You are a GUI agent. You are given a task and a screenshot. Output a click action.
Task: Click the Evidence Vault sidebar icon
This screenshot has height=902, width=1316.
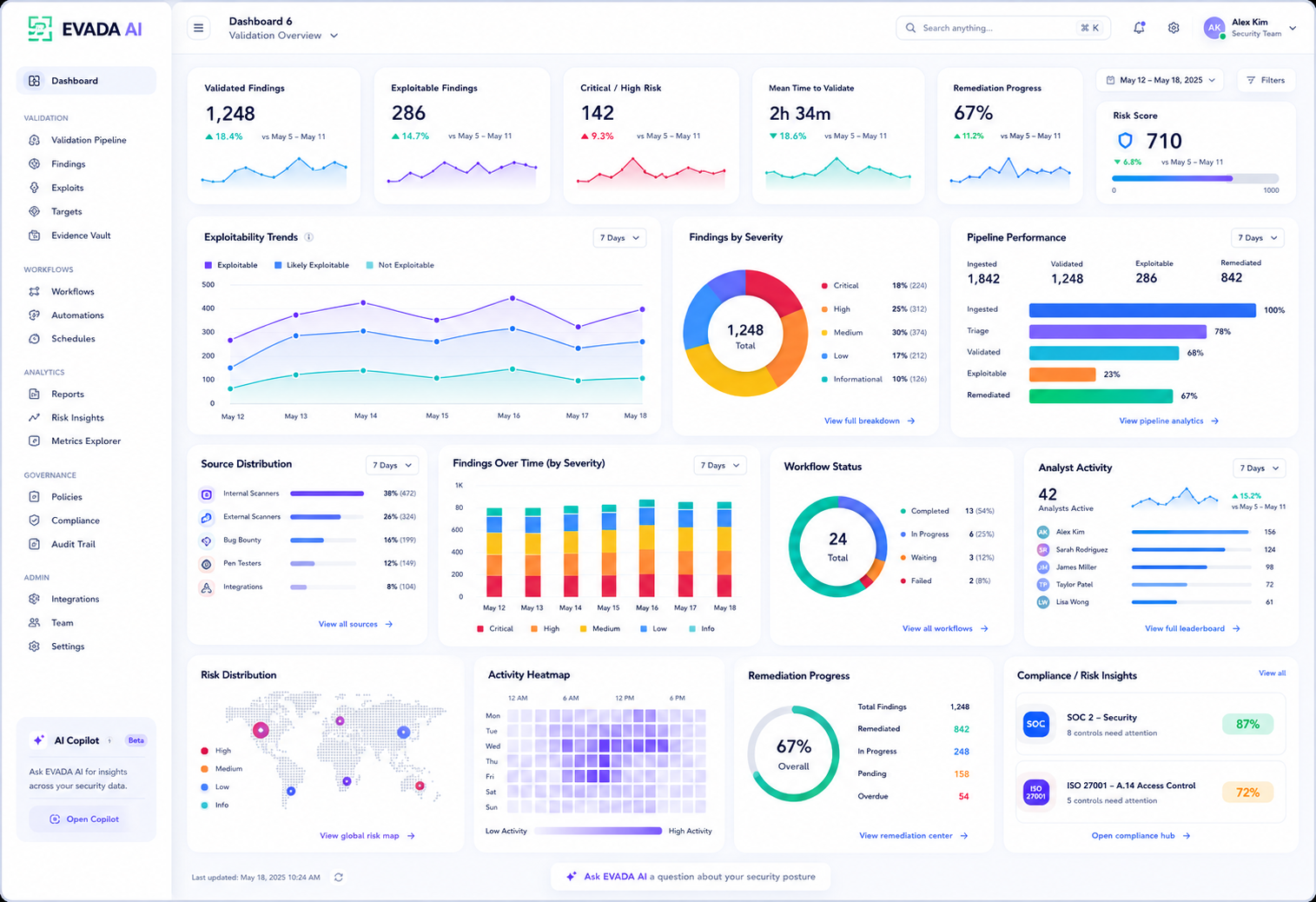tap(35, 235)
